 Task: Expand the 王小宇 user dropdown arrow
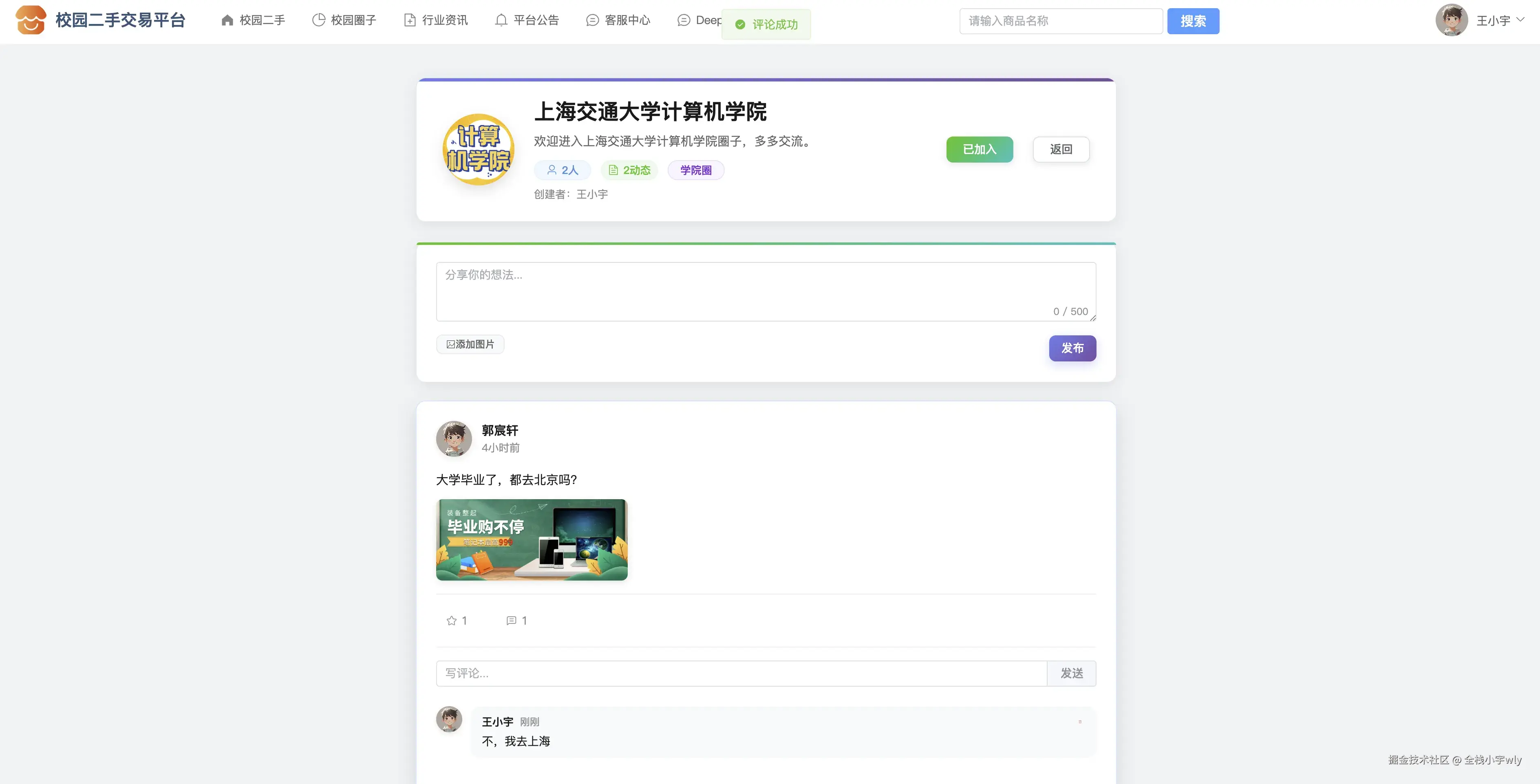(1520, 20)
